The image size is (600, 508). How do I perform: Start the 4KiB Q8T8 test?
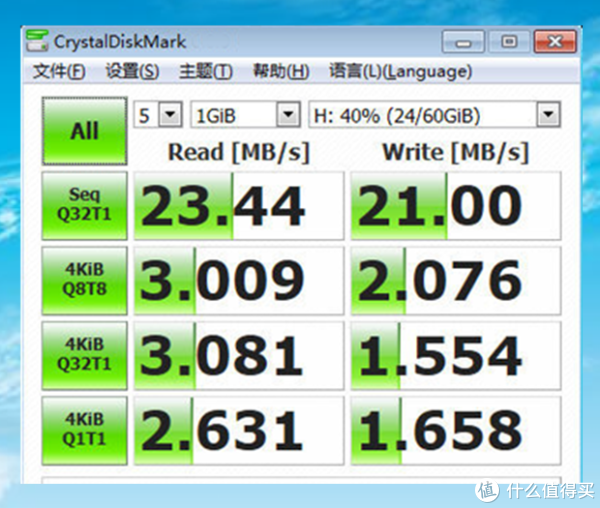85,281
